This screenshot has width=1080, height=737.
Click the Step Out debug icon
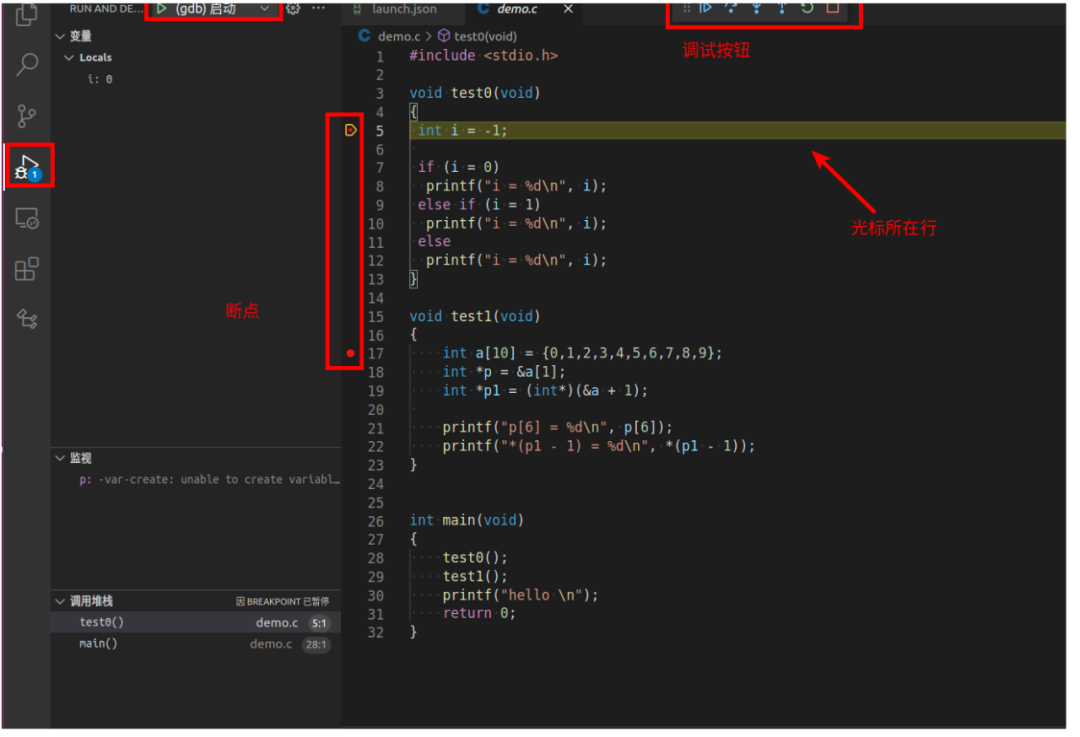point(783,8)
